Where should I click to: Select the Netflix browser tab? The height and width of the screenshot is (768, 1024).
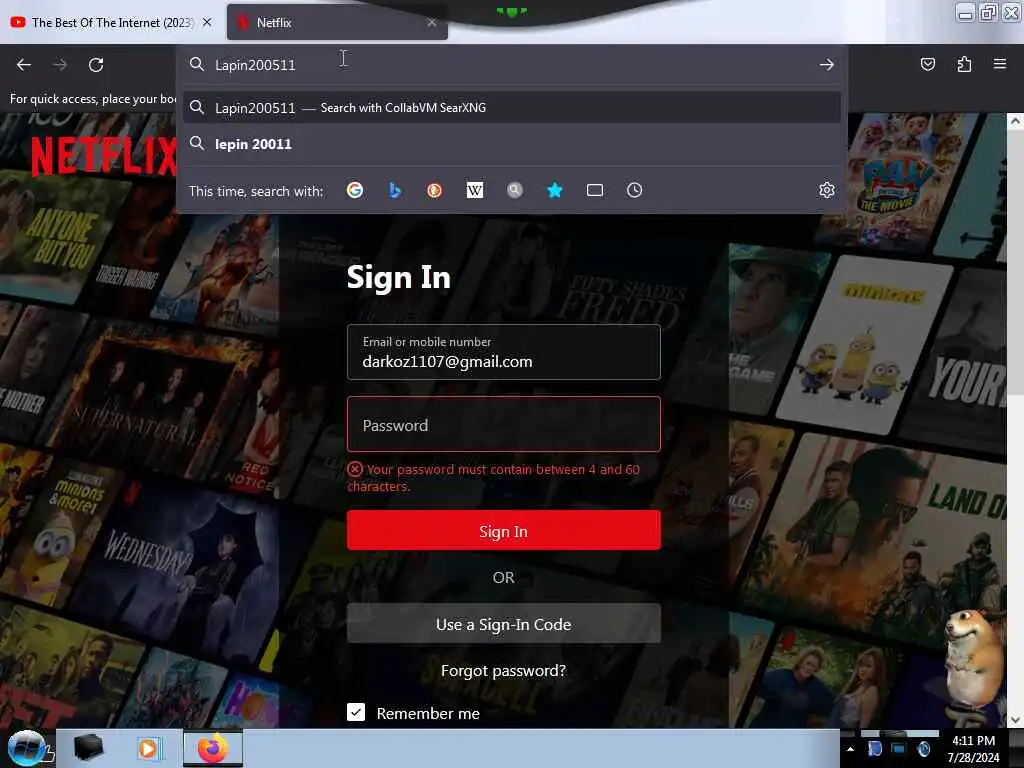(x=338, y=22)
